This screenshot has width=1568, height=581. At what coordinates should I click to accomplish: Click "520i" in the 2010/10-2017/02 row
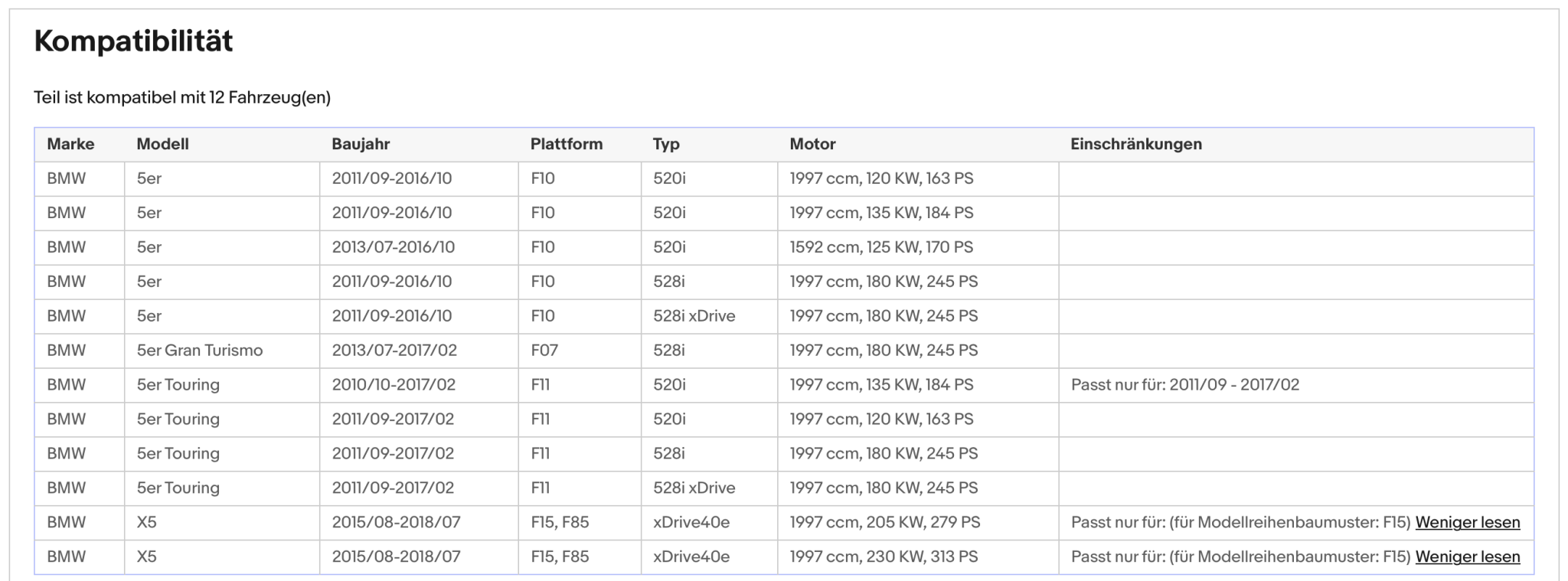pos(669,385)
